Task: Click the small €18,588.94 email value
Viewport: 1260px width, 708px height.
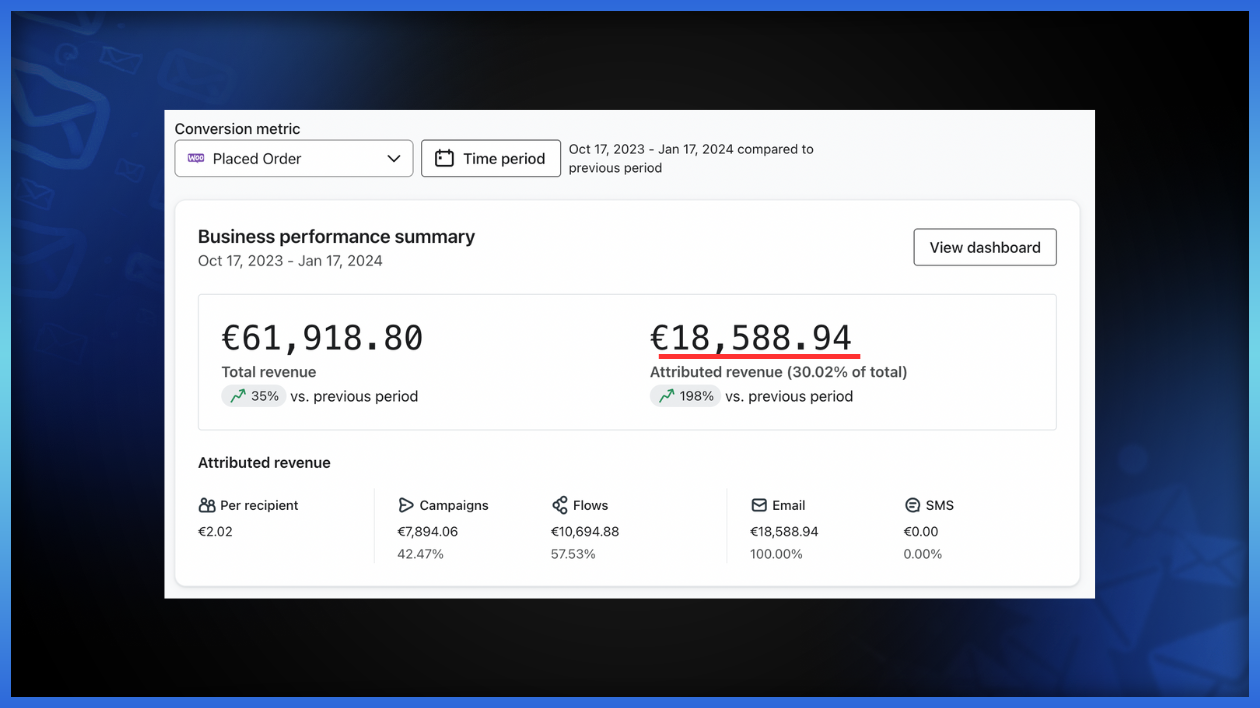Action: click(x=784, y=532)
